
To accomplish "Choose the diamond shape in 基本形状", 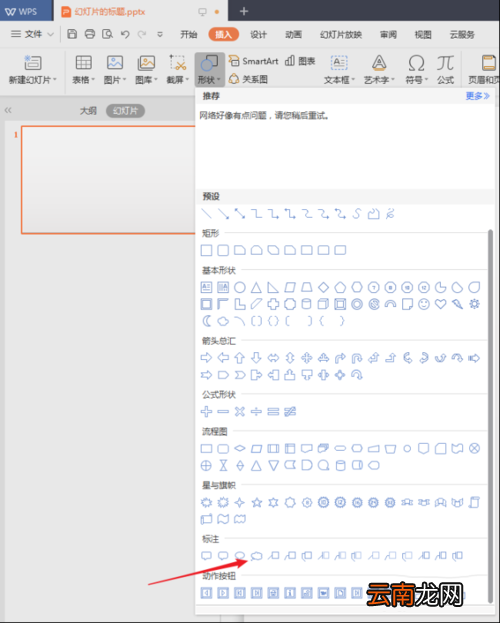I will (x=324, y=287).
